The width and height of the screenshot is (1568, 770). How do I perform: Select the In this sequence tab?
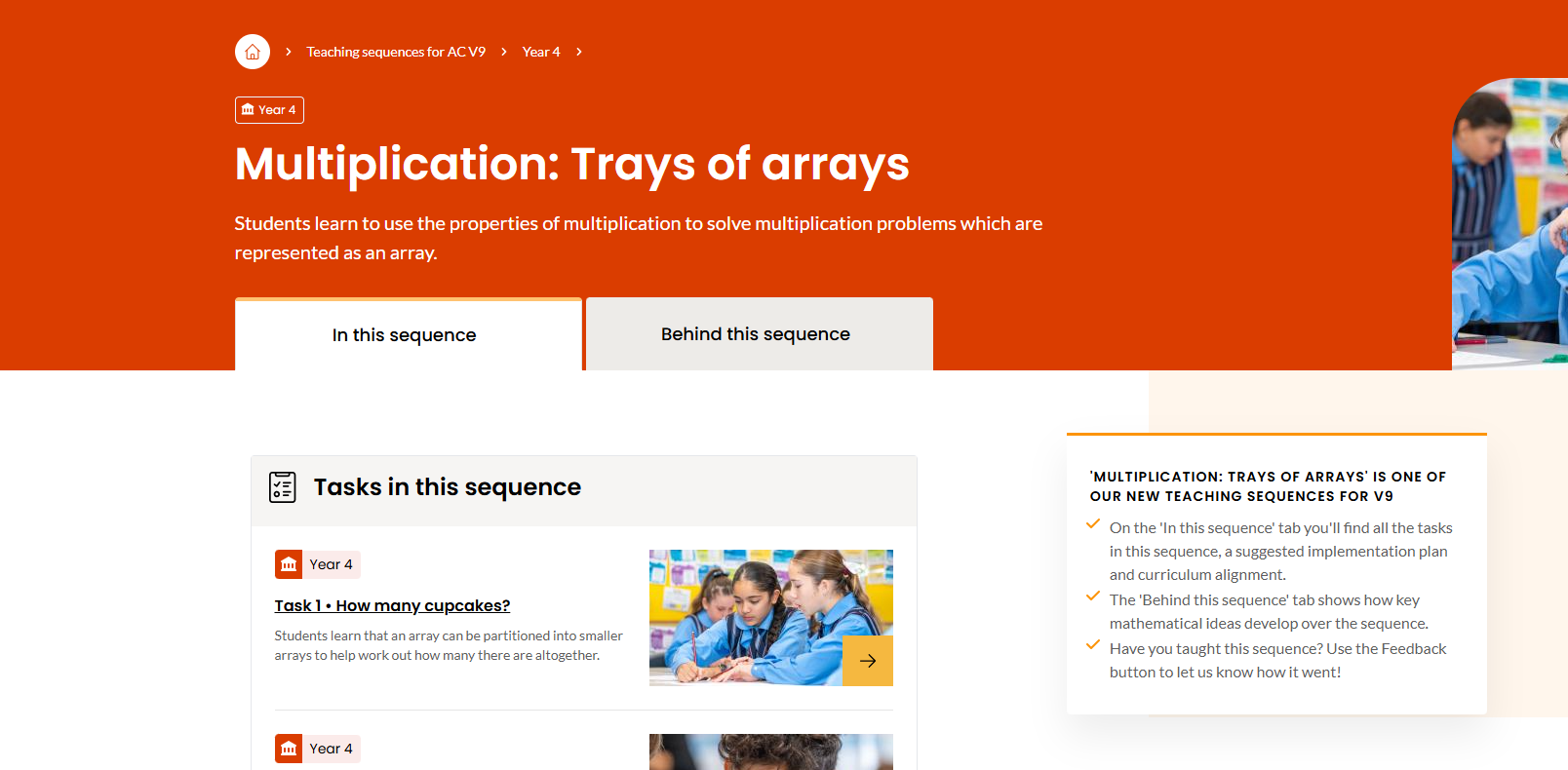click(x=409, y=334)
